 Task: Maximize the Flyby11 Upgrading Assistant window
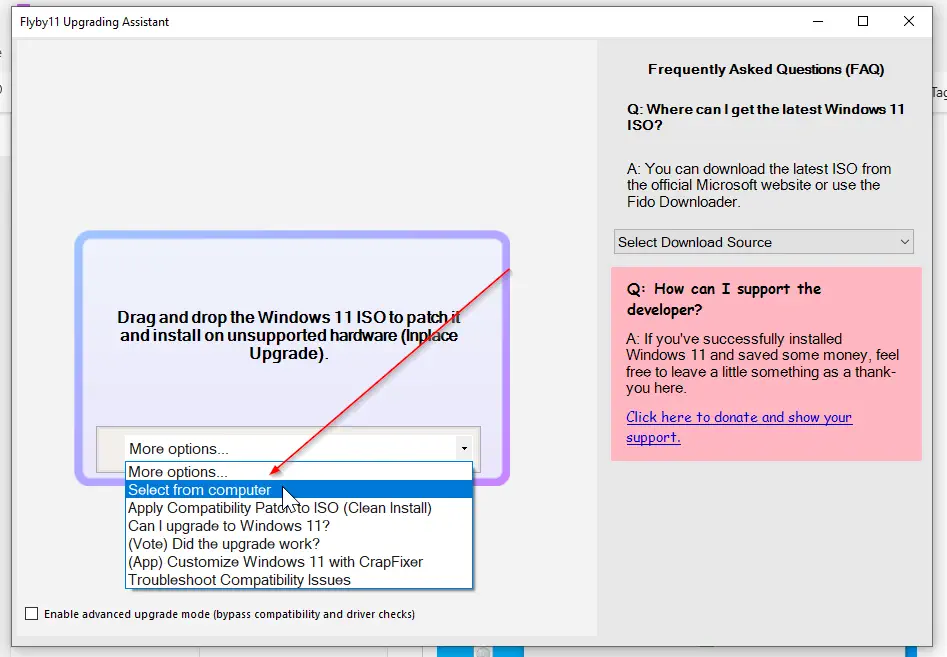pyautogui.click(x=863, y=22)
